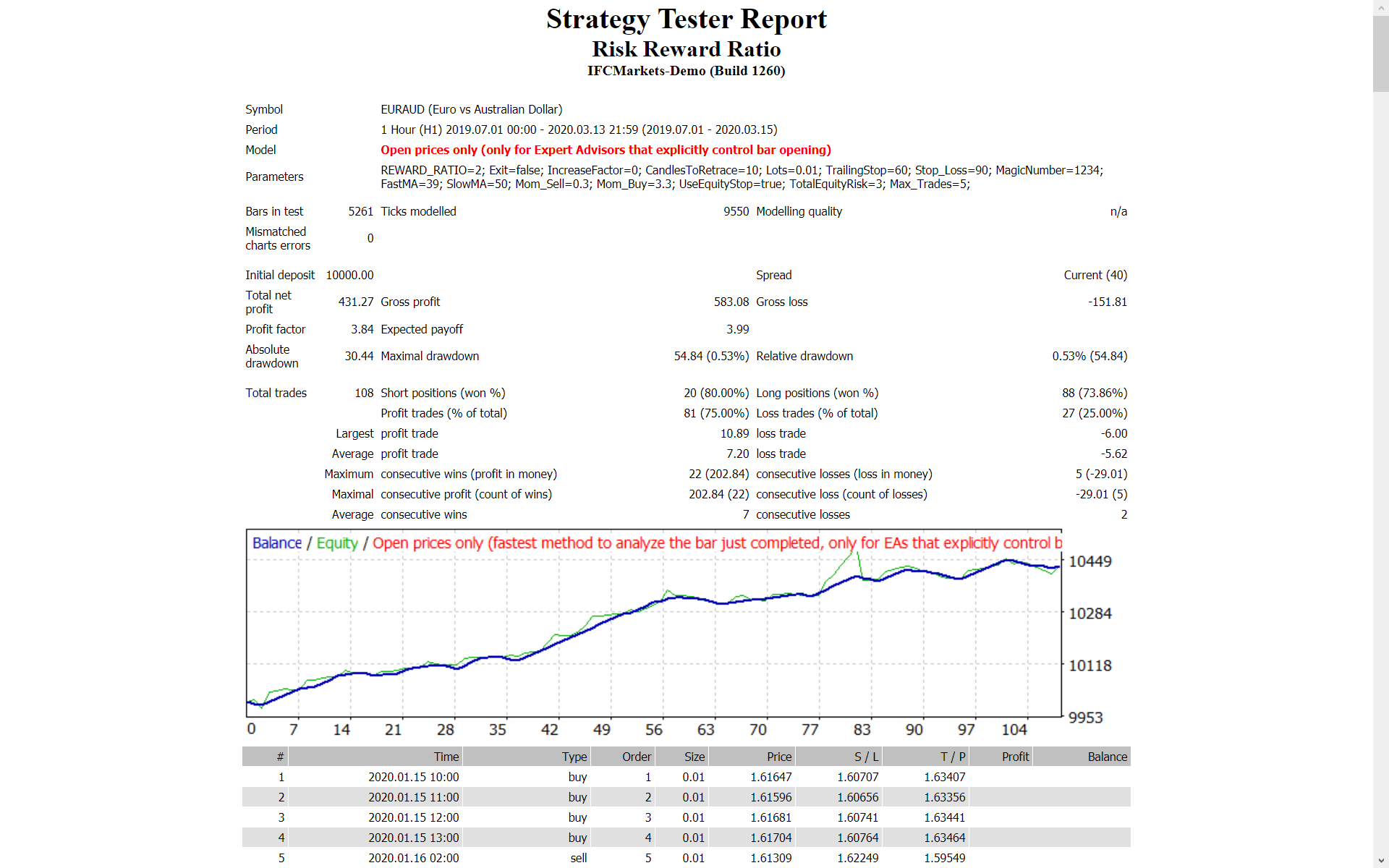This screenshot has width=1389, height=868.
Task: Click the # column header
Action: click(x=281, y=756)
